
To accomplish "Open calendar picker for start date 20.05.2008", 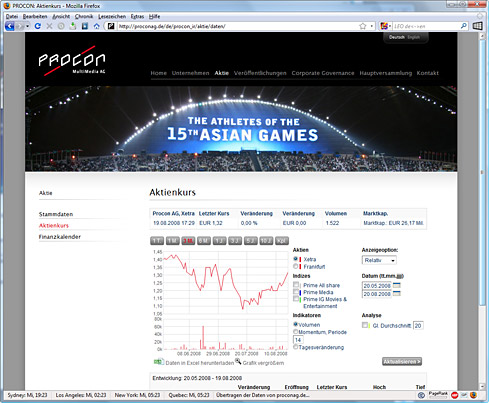I will 397,285.
